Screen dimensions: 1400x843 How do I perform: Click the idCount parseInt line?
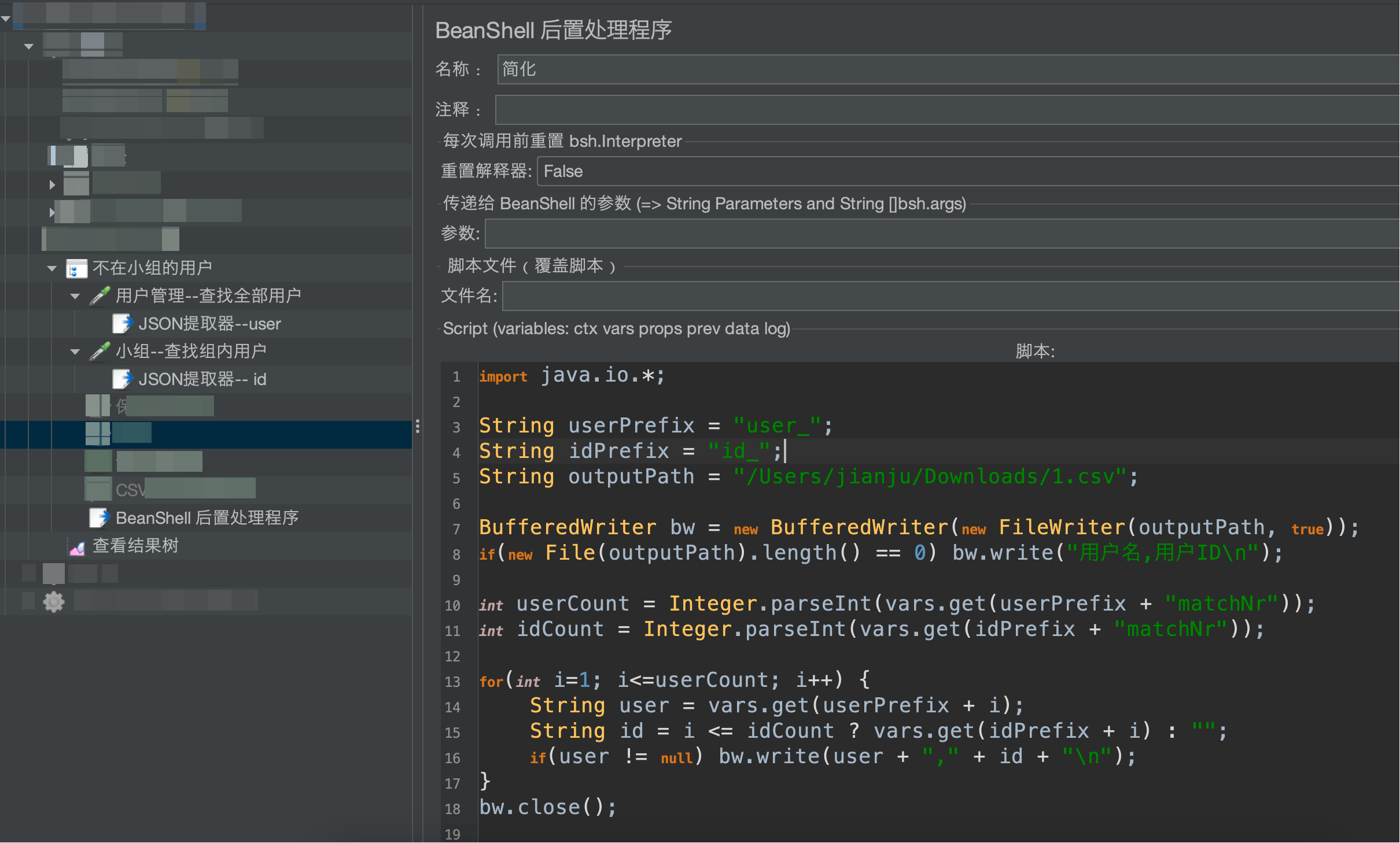[x=872, y=630]
